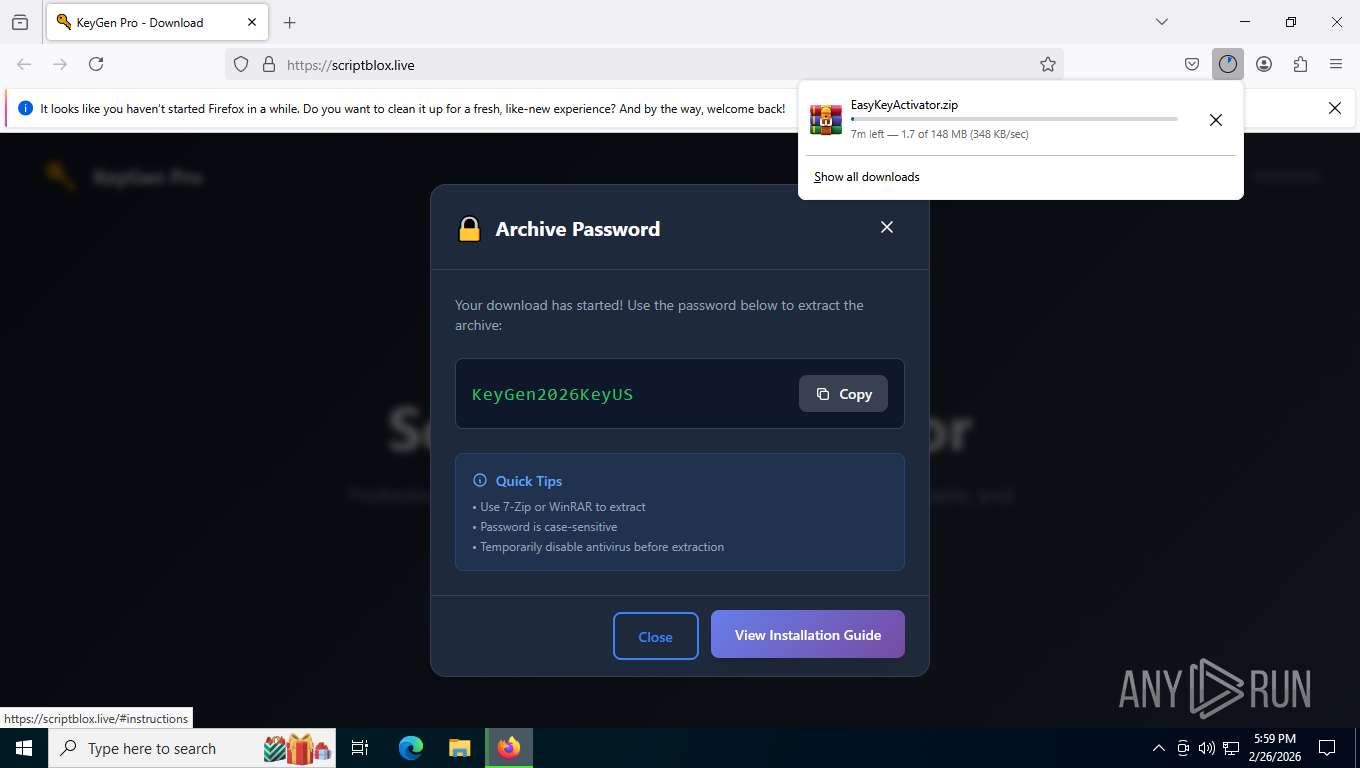
Task: Click the scriptblox.live address bar
Action: 644,64
